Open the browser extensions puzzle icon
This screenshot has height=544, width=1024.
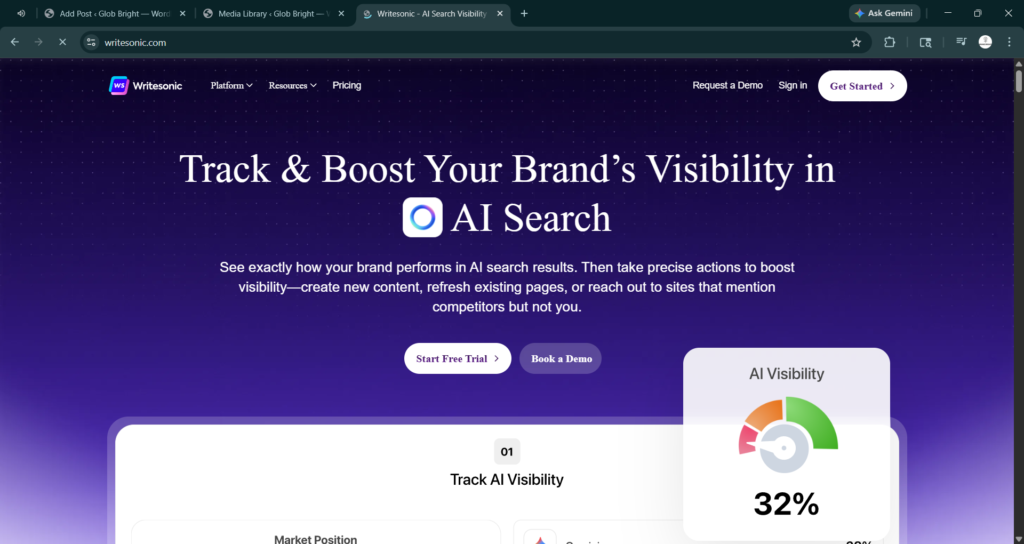coord(890,42)
